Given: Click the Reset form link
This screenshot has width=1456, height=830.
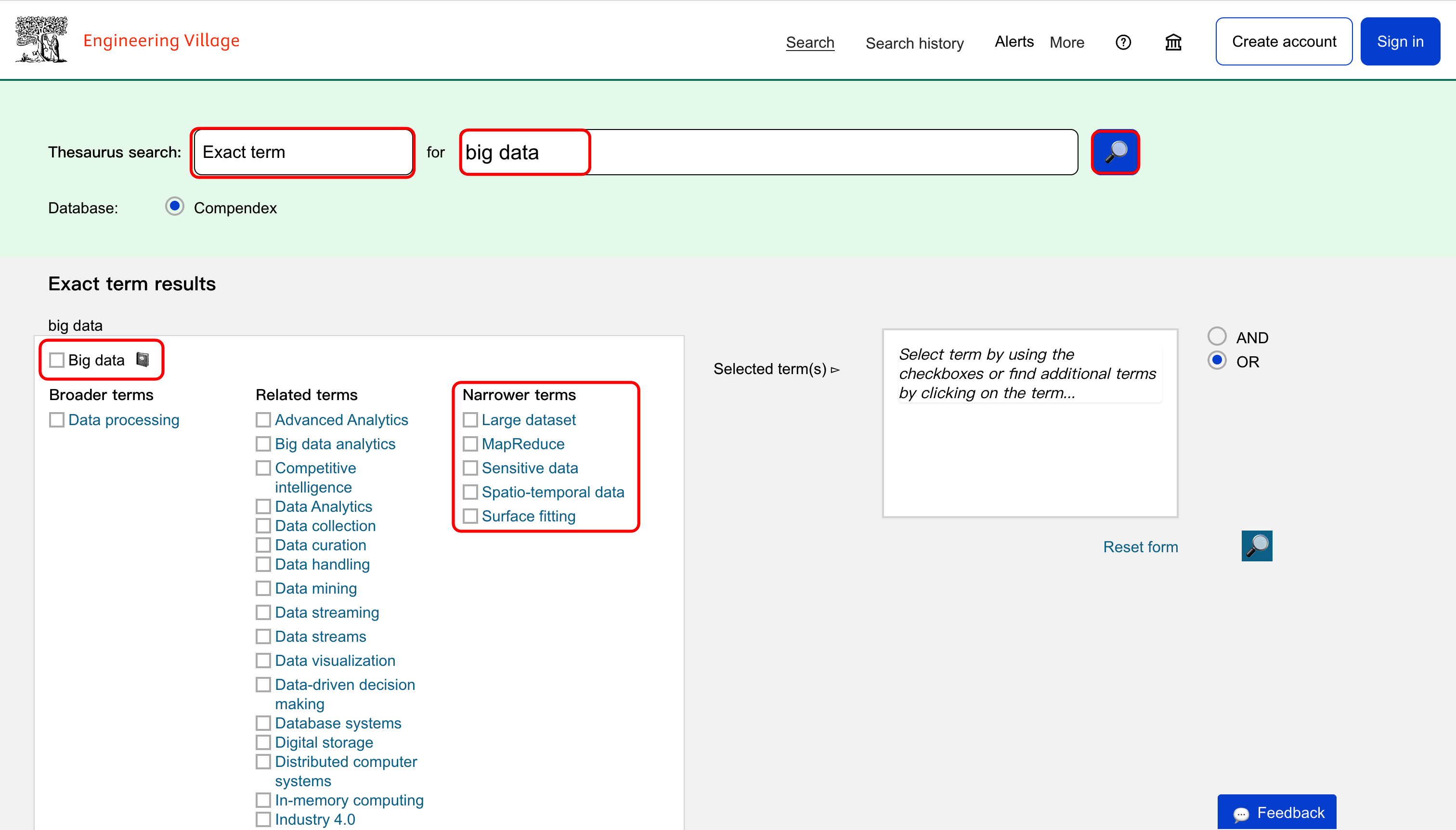Looking at the screenshot, I should (x=1140, y=547).
